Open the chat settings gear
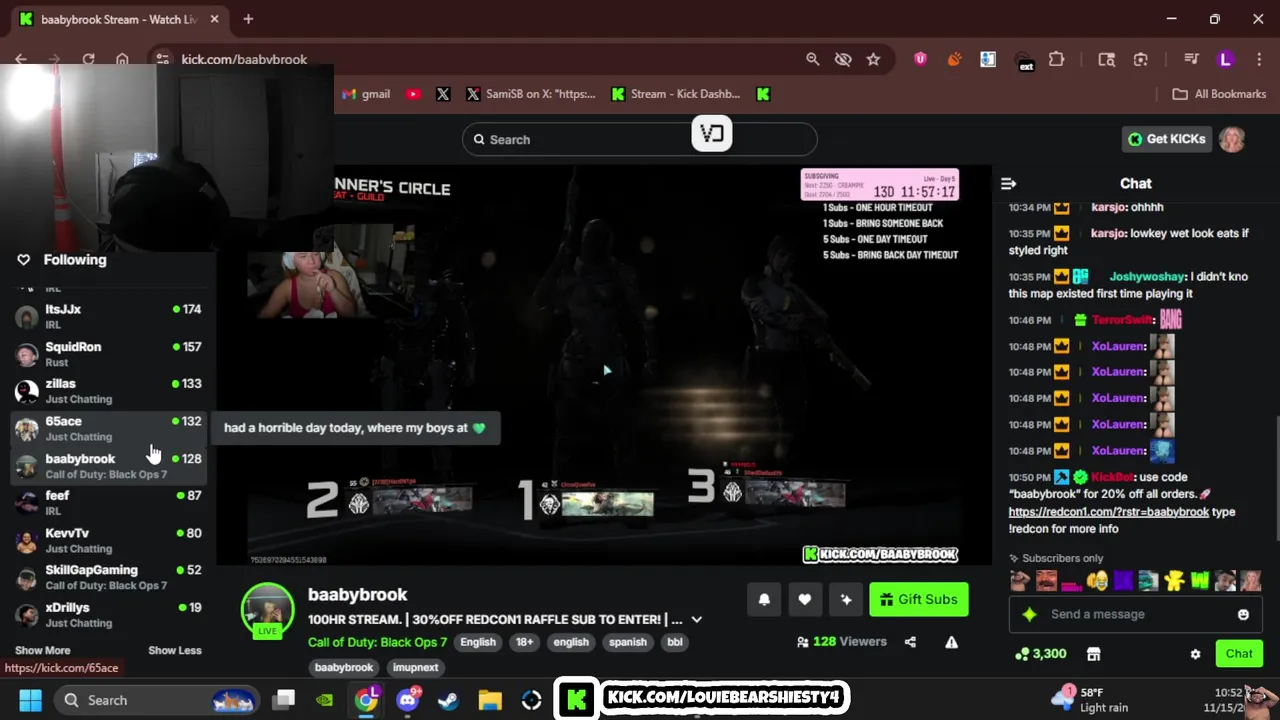 tap(1195, 654)
